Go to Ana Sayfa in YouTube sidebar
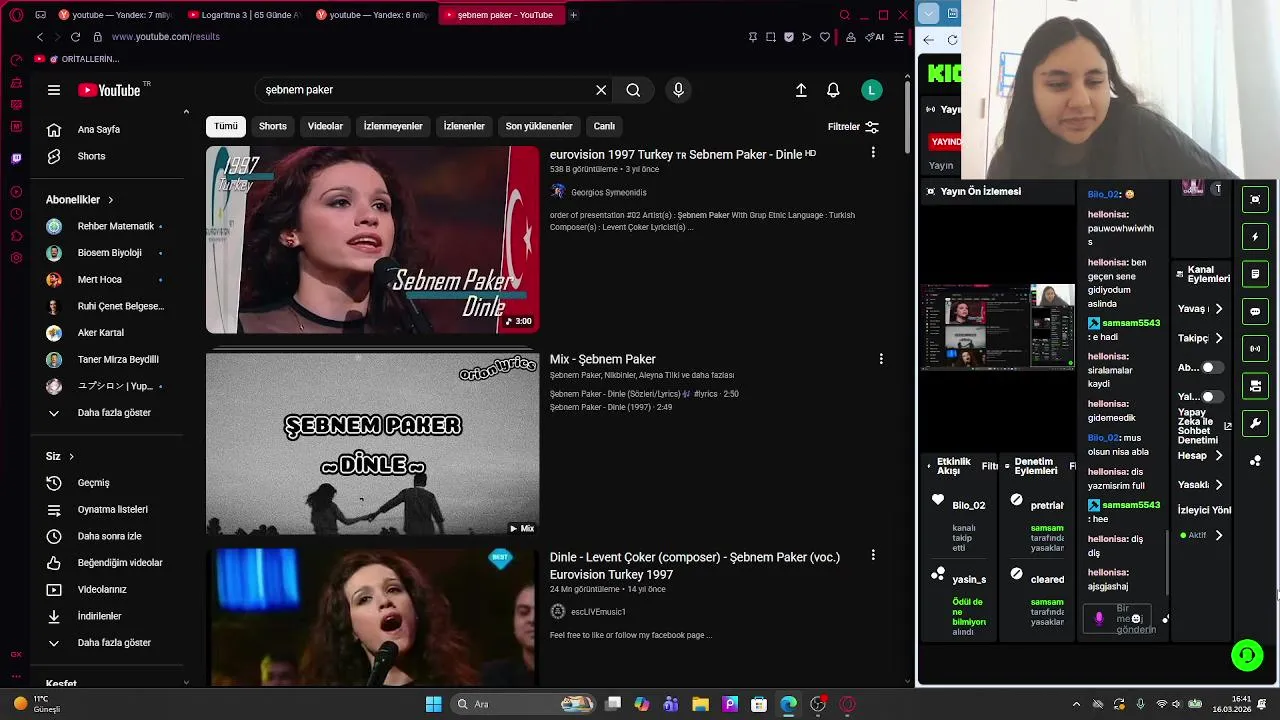1280x720 pixels. click(x=100, y=130)
